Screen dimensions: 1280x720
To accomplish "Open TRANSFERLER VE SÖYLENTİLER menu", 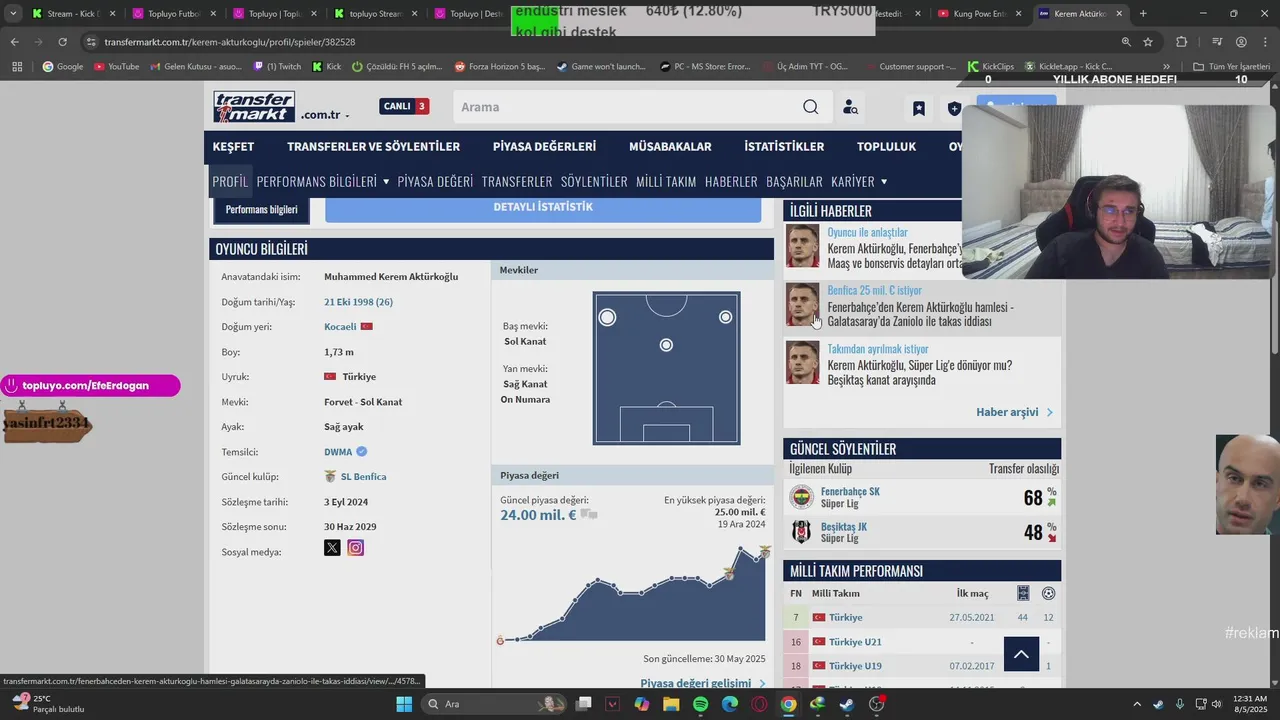I will [x=373, y=146].
